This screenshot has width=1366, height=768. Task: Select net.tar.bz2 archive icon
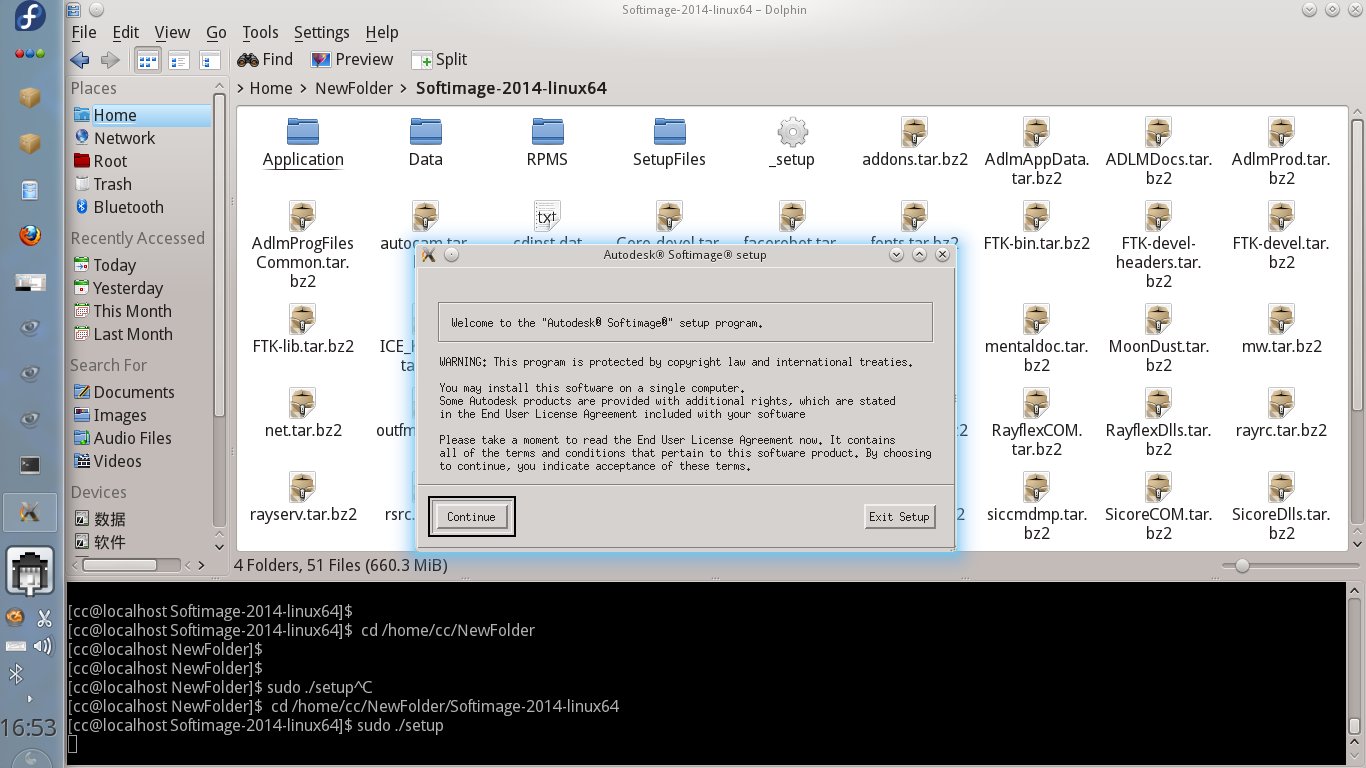pos(303,403)
